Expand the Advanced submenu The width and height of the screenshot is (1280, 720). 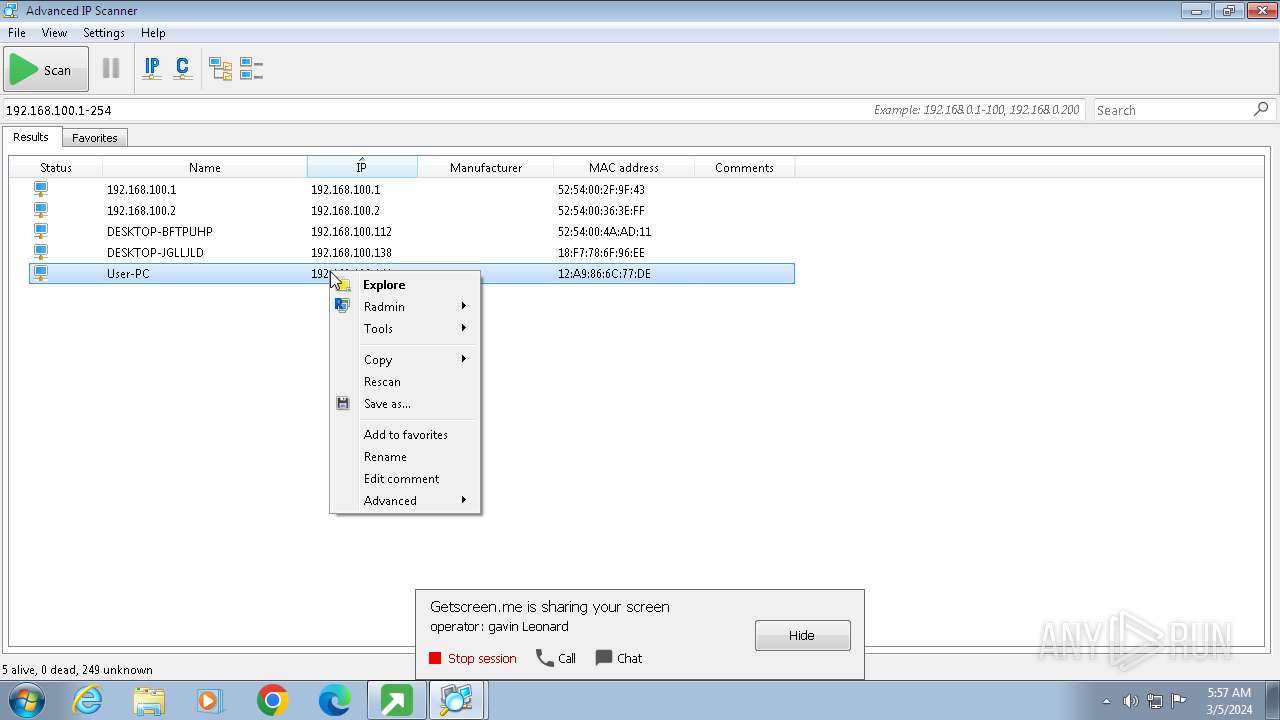(405, 501)
